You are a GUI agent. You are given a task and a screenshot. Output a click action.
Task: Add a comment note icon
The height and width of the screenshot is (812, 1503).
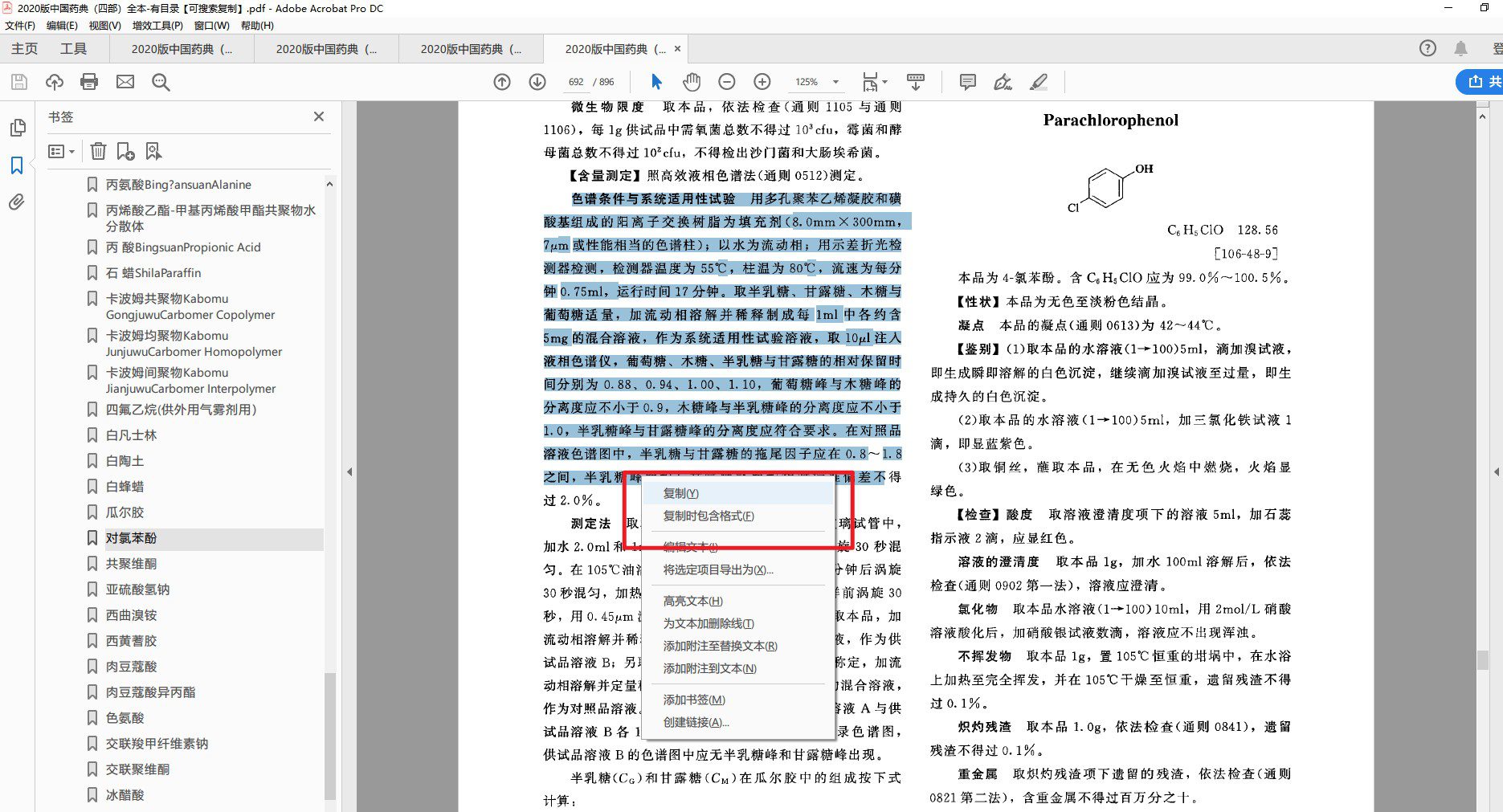(968, 82)
